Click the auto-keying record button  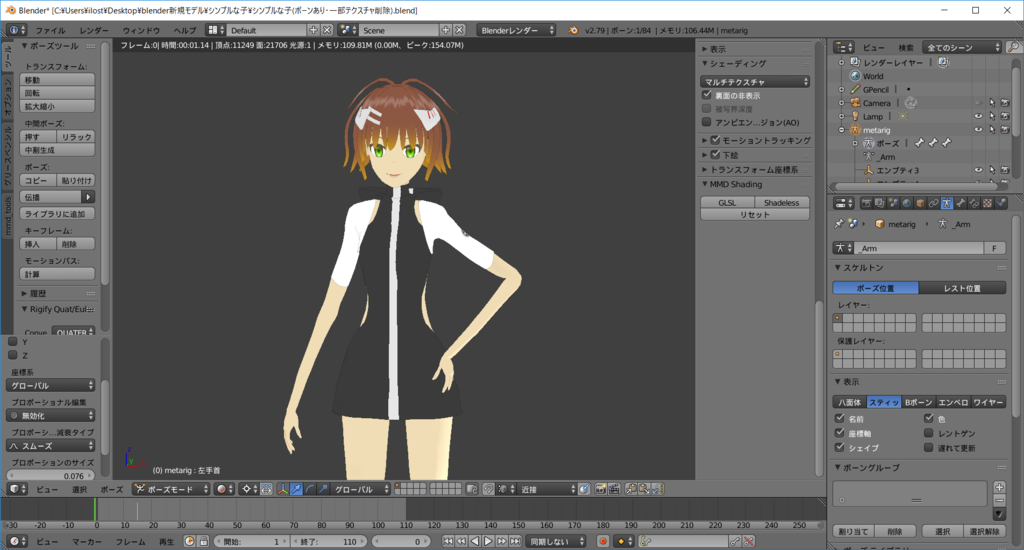(603, 541)
